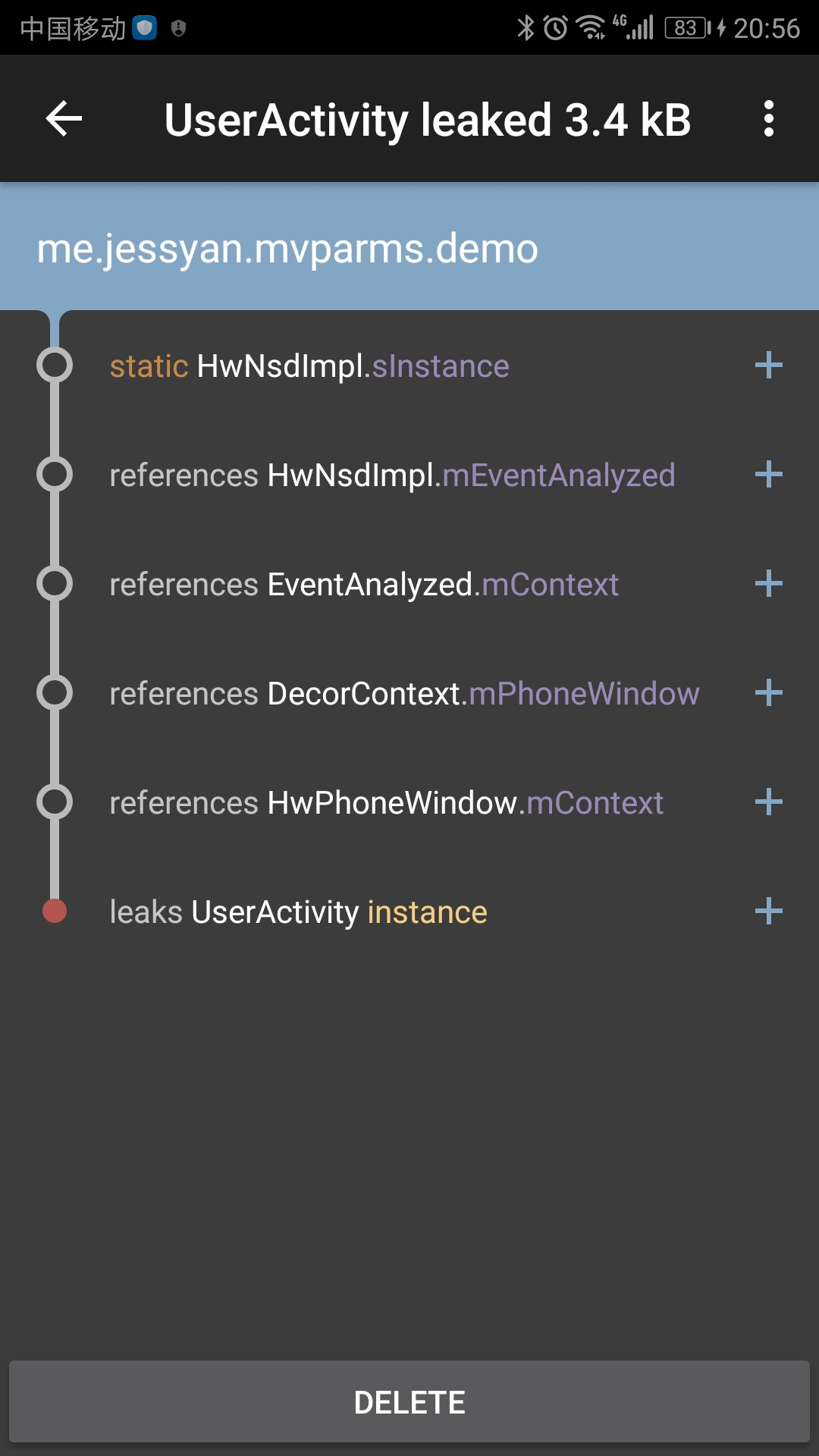This screenshot has height=1456, width=819.
Task: Open the three-dot overflow menu
Action: [771, 119]
